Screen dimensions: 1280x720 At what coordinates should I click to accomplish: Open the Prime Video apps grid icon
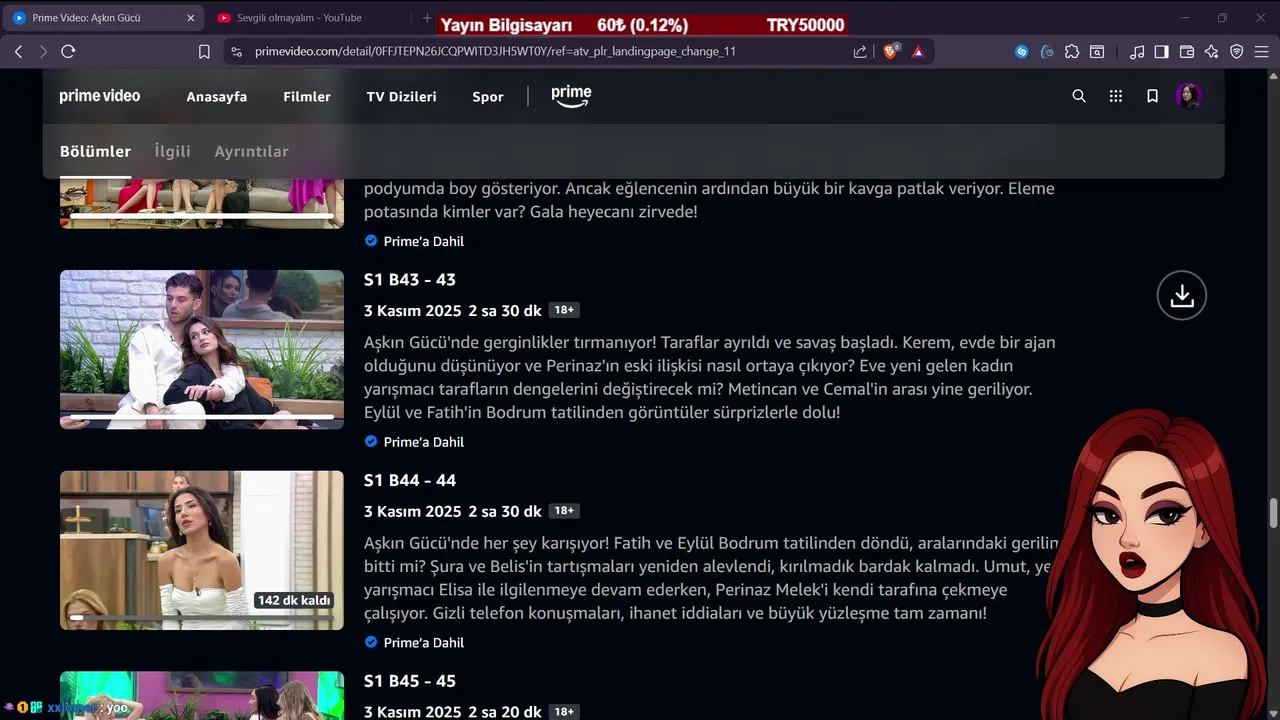click(1116, 96)
